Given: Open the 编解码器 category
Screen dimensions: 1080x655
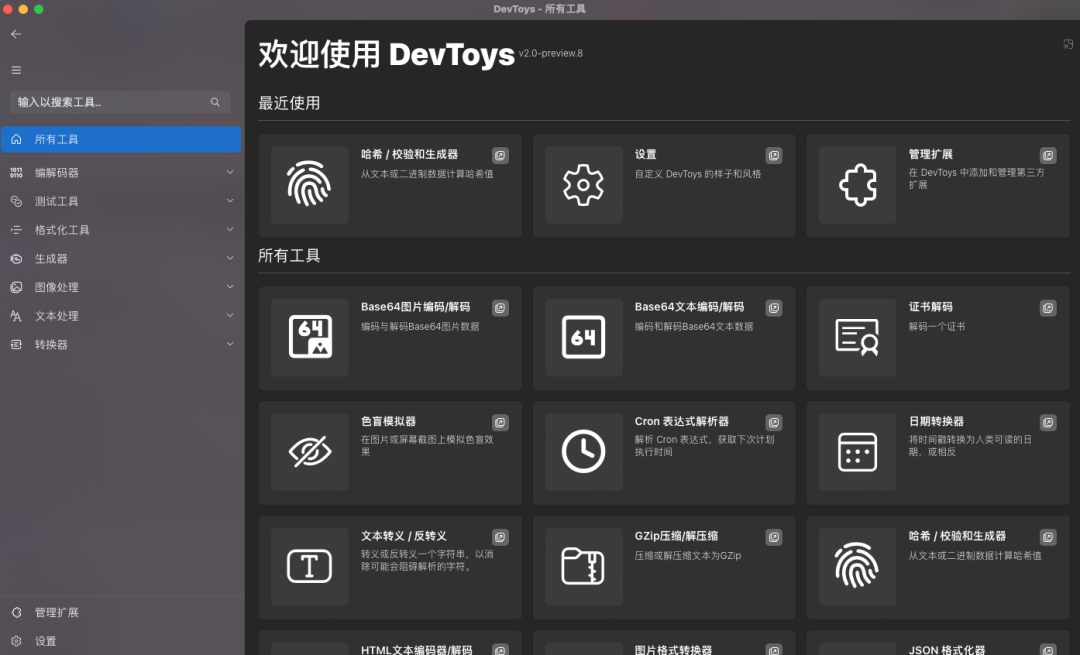Looking at the screenshot, I should (121, 172).
